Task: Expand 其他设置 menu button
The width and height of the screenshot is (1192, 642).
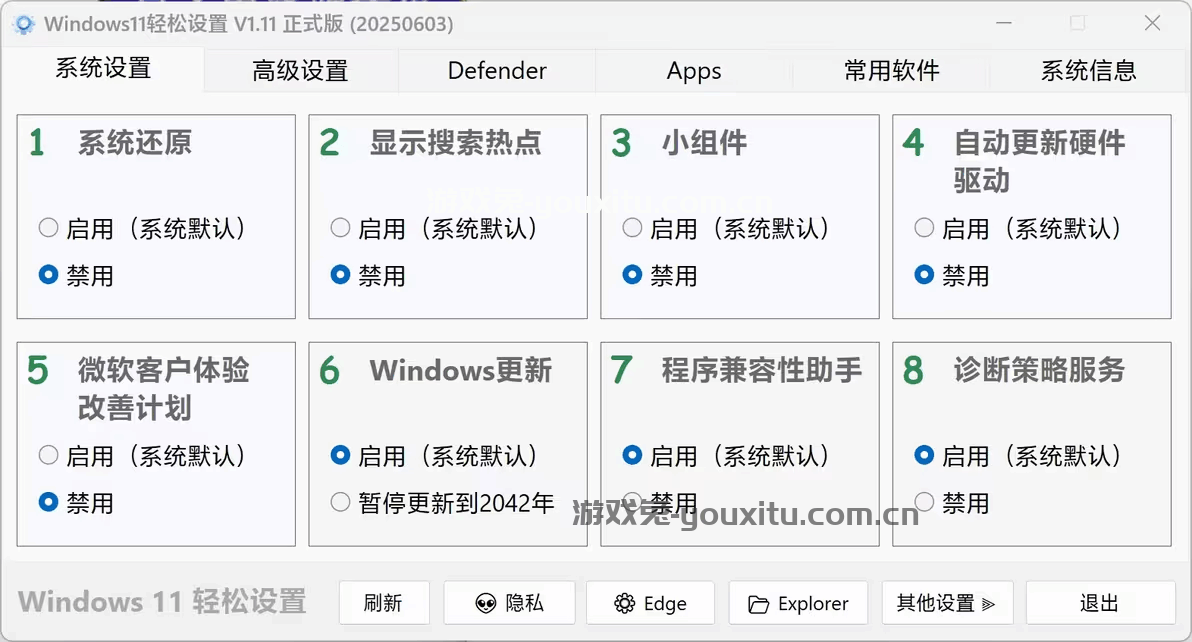Action: tap(947, 603)
